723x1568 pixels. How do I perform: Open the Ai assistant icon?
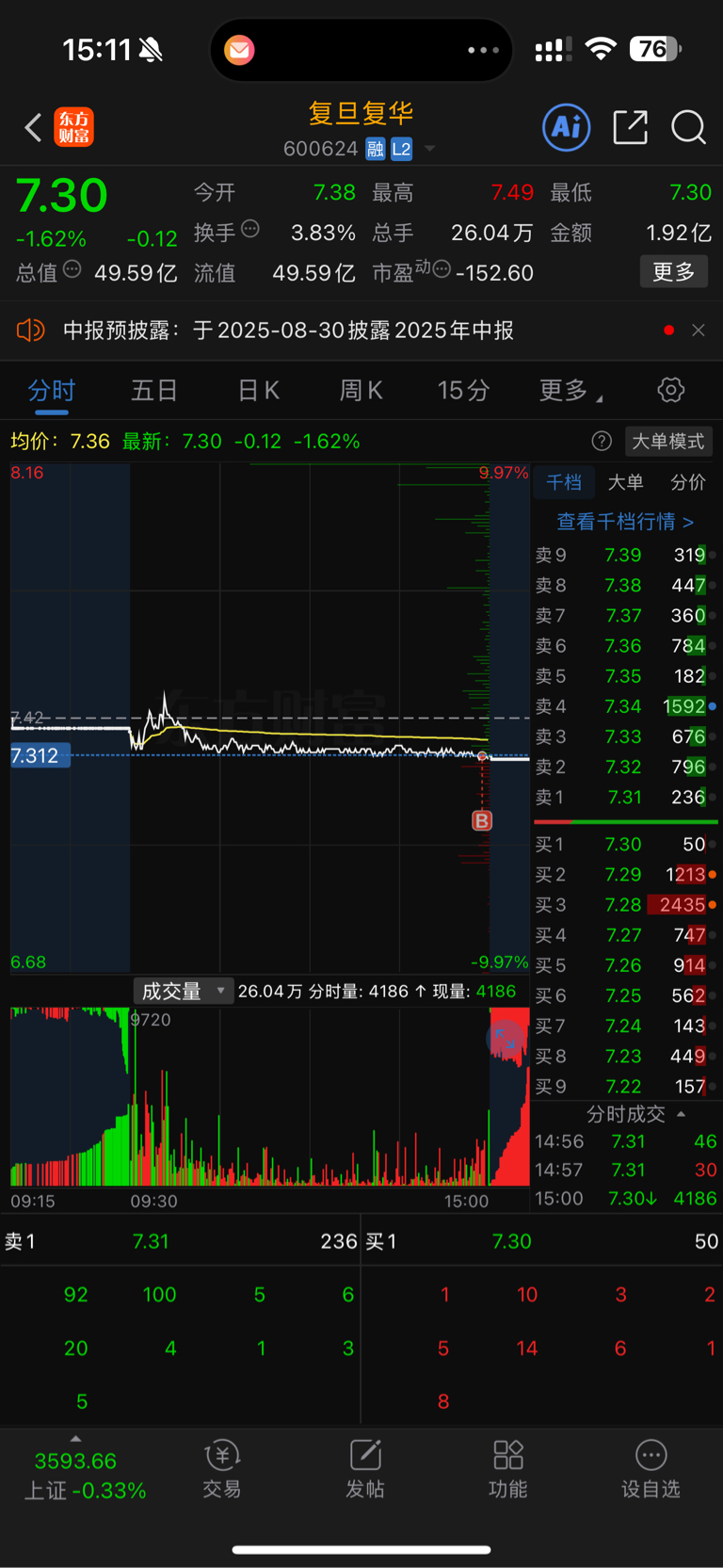[x=567, y=126]
